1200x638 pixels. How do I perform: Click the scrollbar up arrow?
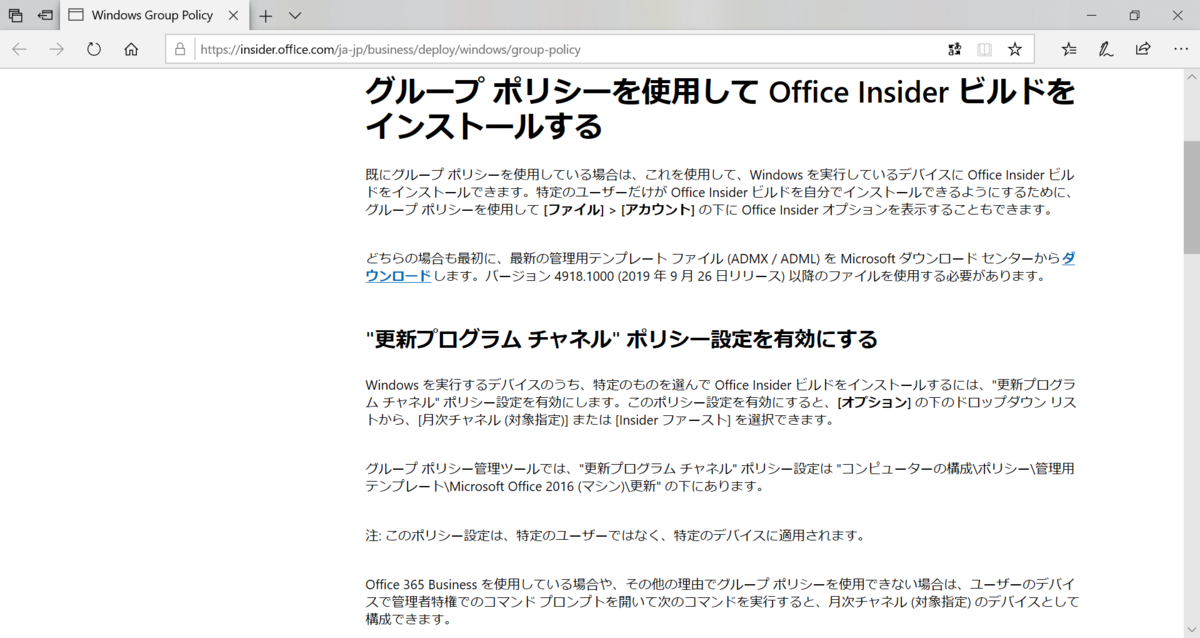[1191, 76]
